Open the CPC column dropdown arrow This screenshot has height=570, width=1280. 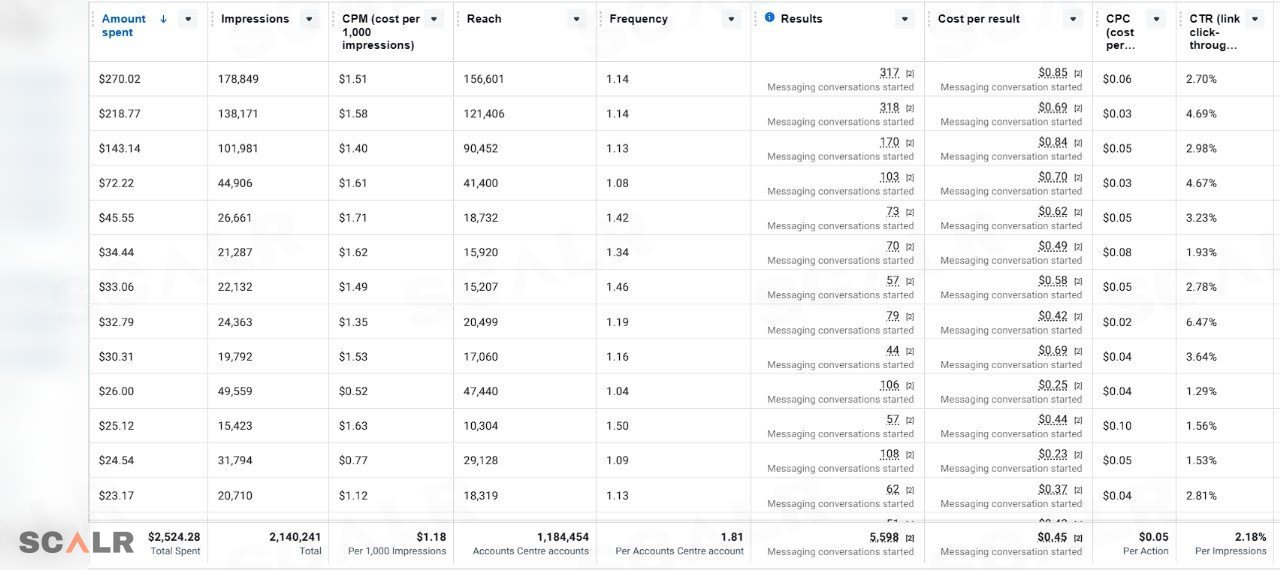click(1156, 19)
